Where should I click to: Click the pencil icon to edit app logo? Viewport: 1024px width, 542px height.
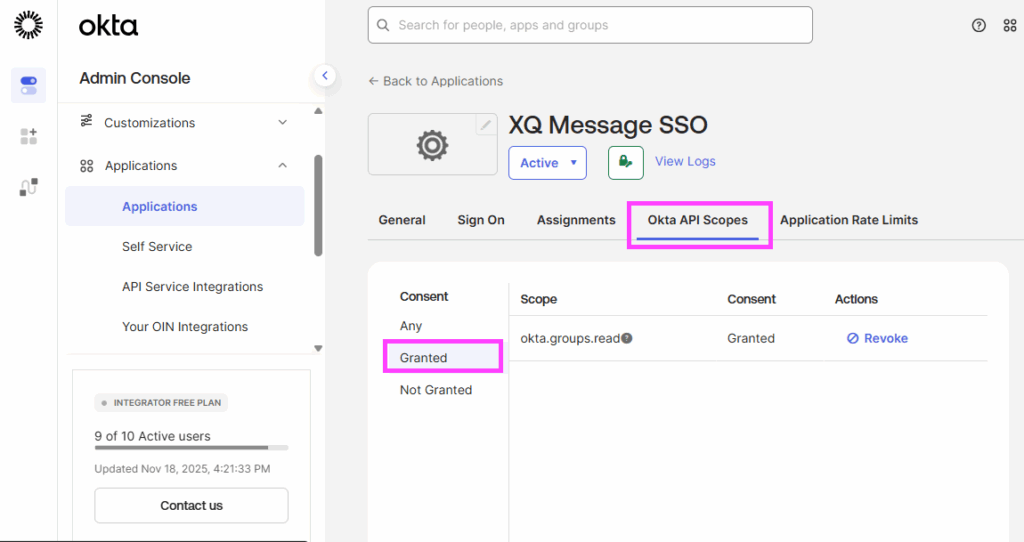[x=486, y=125]
